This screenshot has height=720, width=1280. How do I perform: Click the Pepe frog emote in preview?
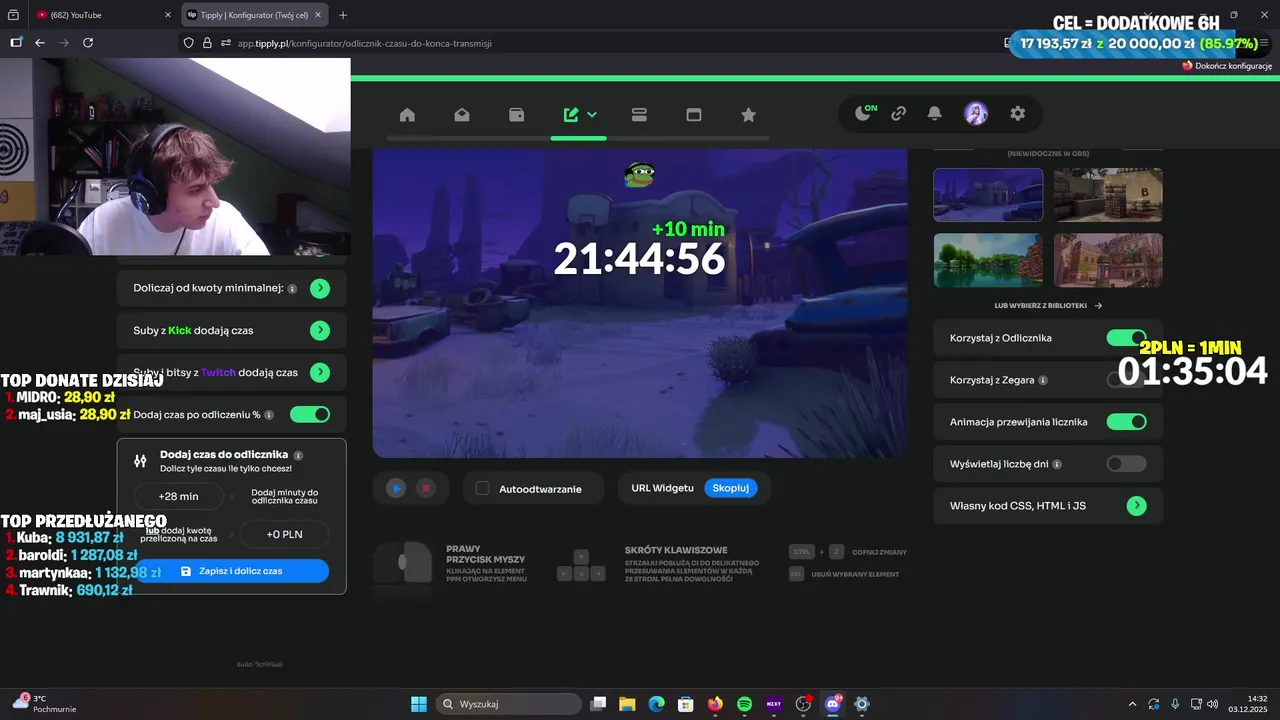click(x=639, y=175)
